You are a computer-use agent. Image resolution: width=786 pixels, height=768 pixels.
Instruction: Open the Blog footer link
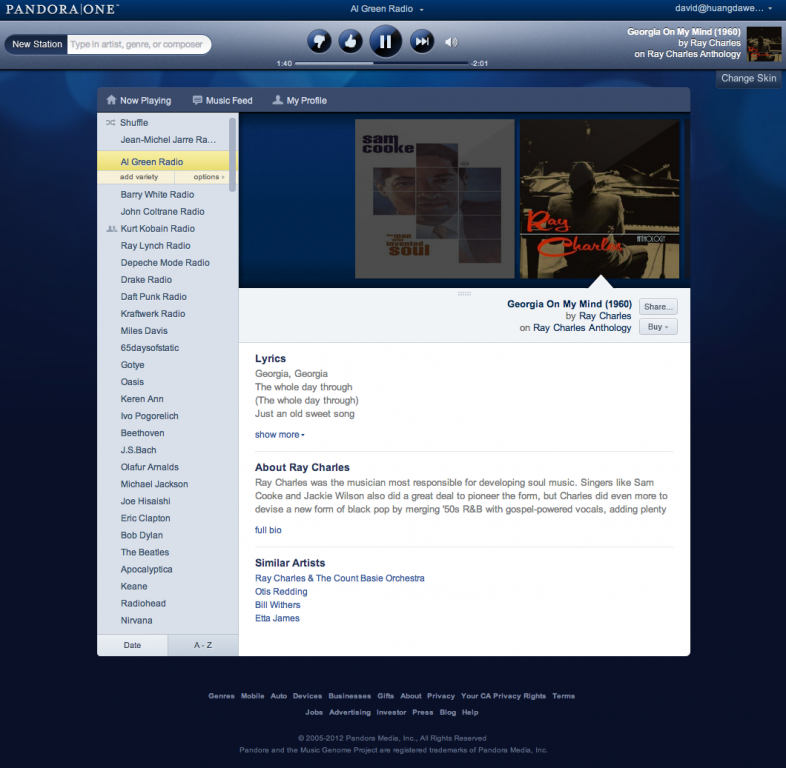click(x=448, y=712)
